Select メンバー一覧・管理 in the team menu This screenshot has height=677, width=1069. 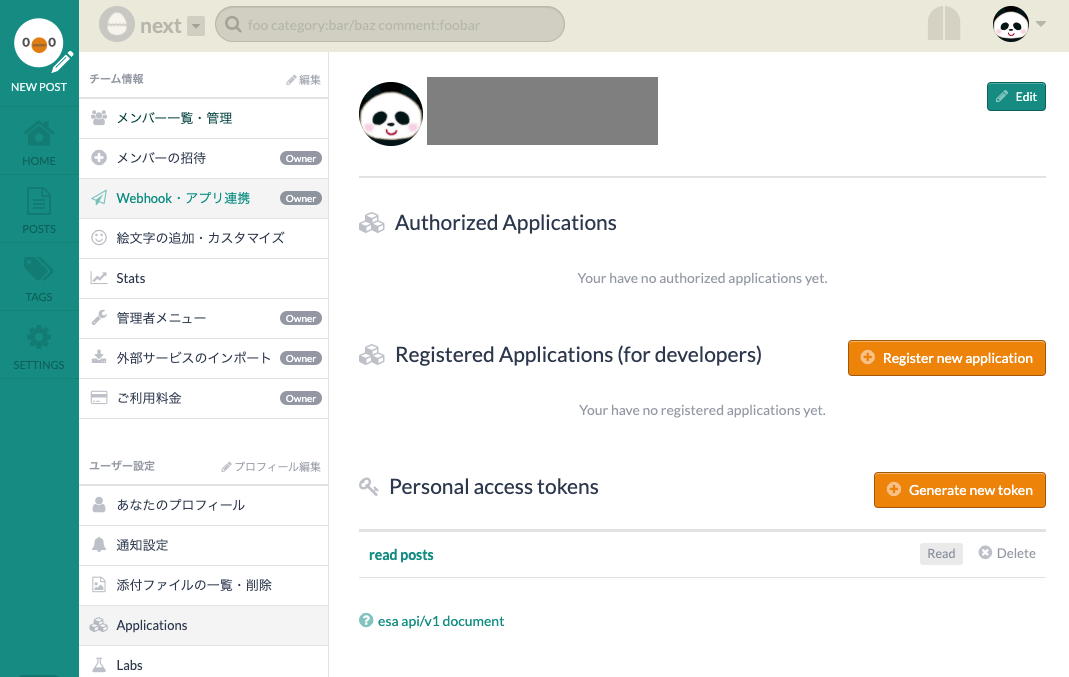(174, 118)
